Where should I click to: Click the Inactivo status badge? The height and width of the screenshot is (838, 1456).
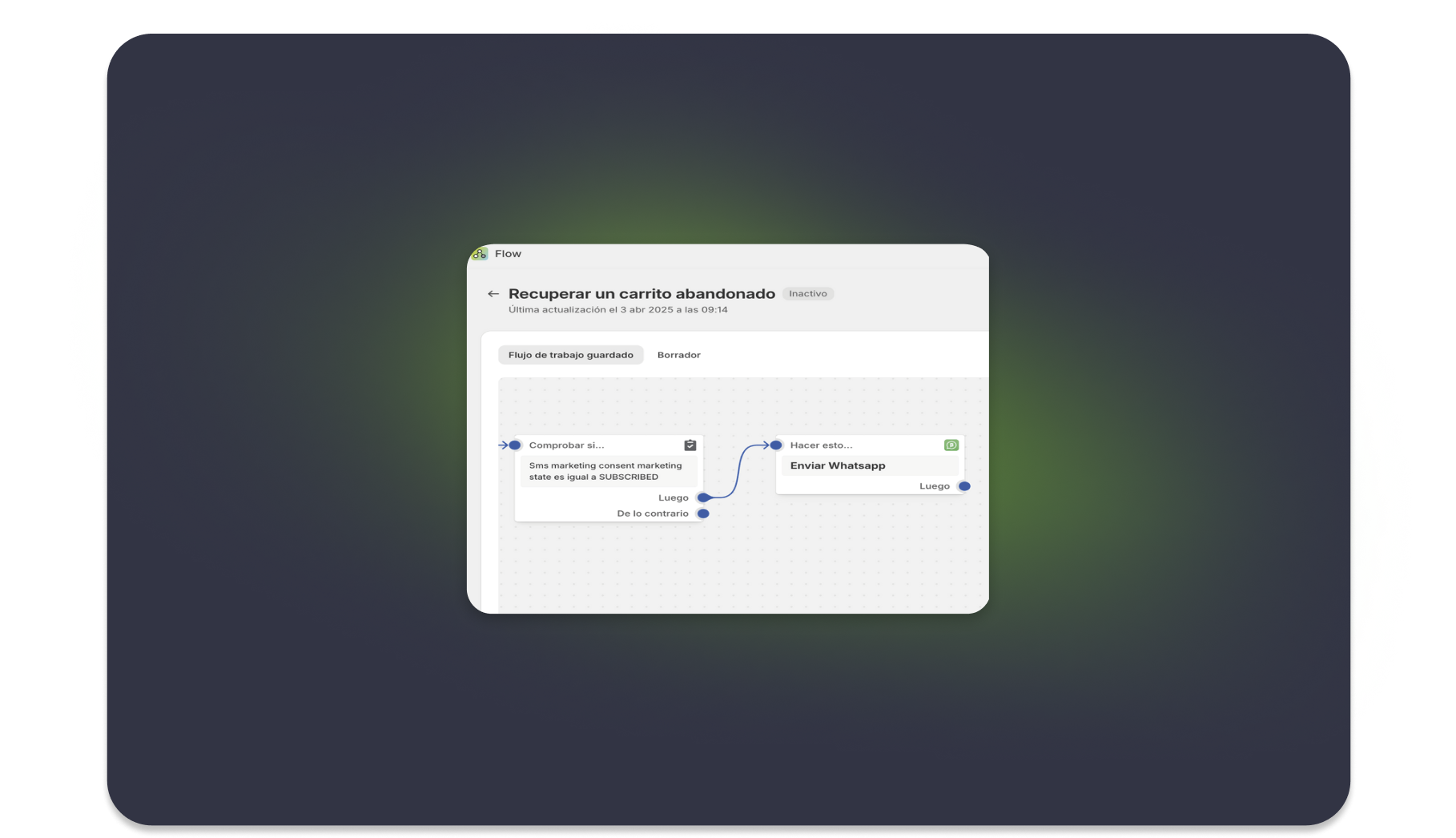807,294
